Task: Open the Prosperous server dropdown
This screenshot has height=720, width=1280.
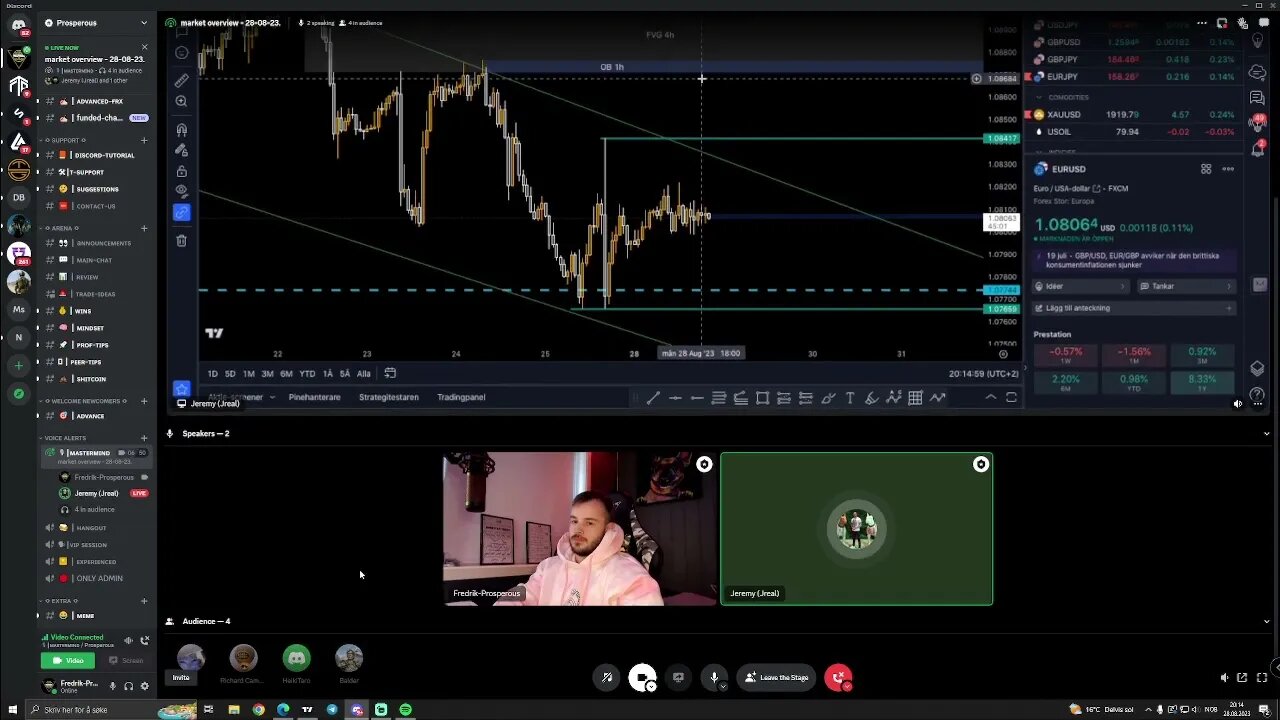Action: pos(97,22)
